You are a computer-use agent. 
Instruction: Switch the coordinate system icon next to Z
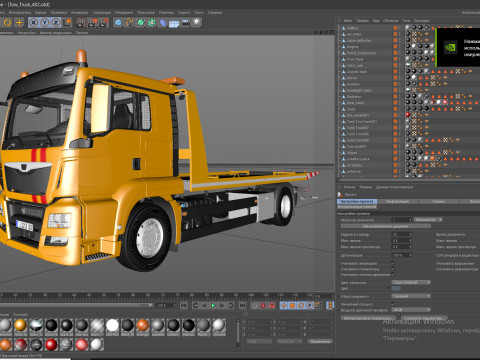[67, 23]
